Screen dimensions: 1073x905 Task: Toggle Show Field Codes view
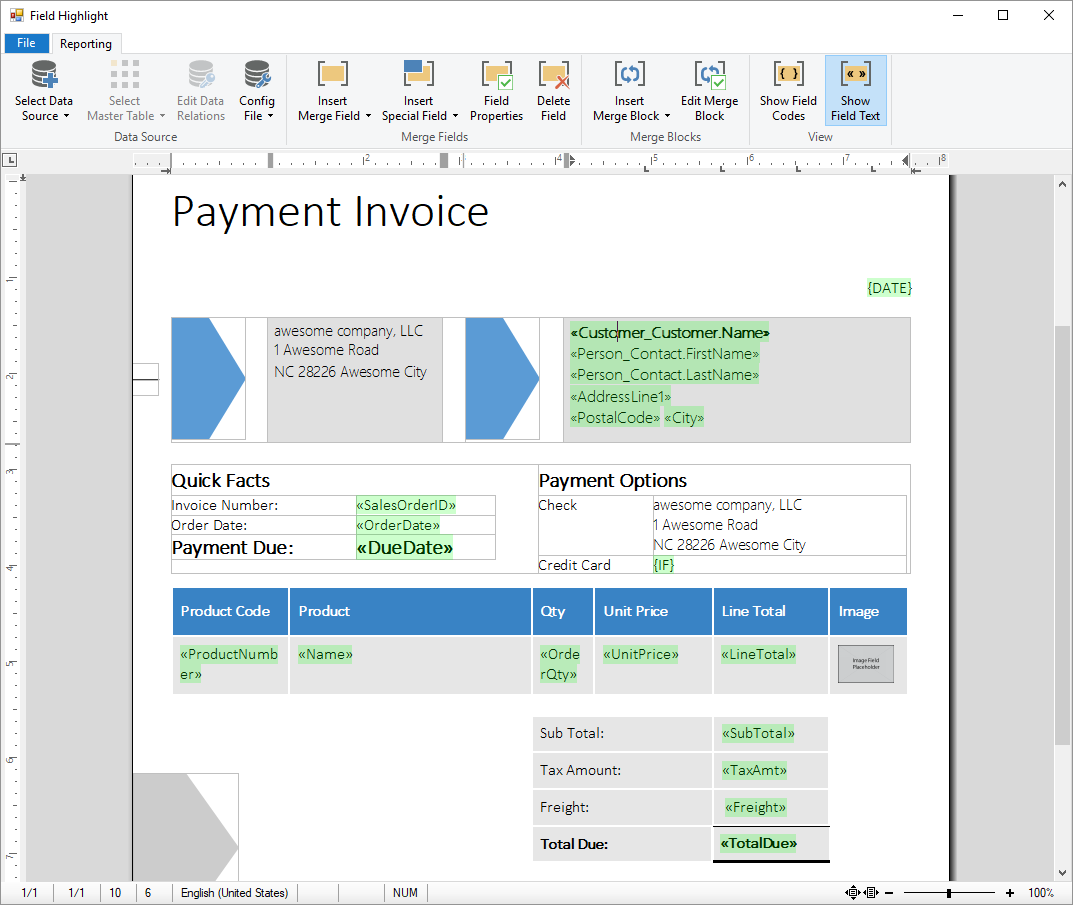[x=788, y=76]
